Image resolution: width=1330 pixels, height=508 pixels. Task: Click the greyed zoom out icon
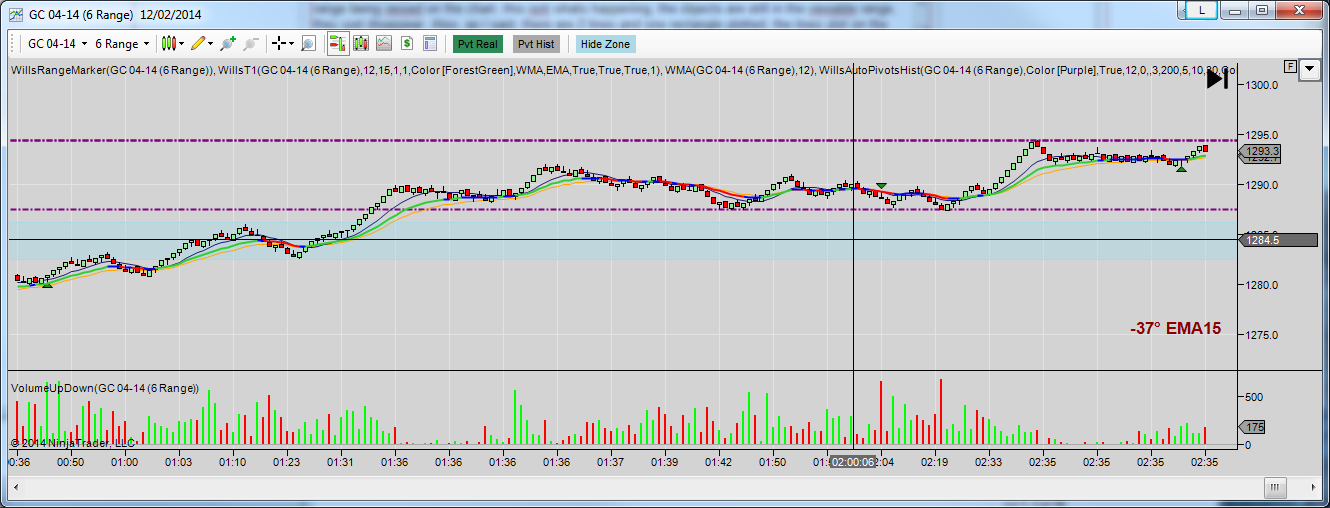point(251,44)
